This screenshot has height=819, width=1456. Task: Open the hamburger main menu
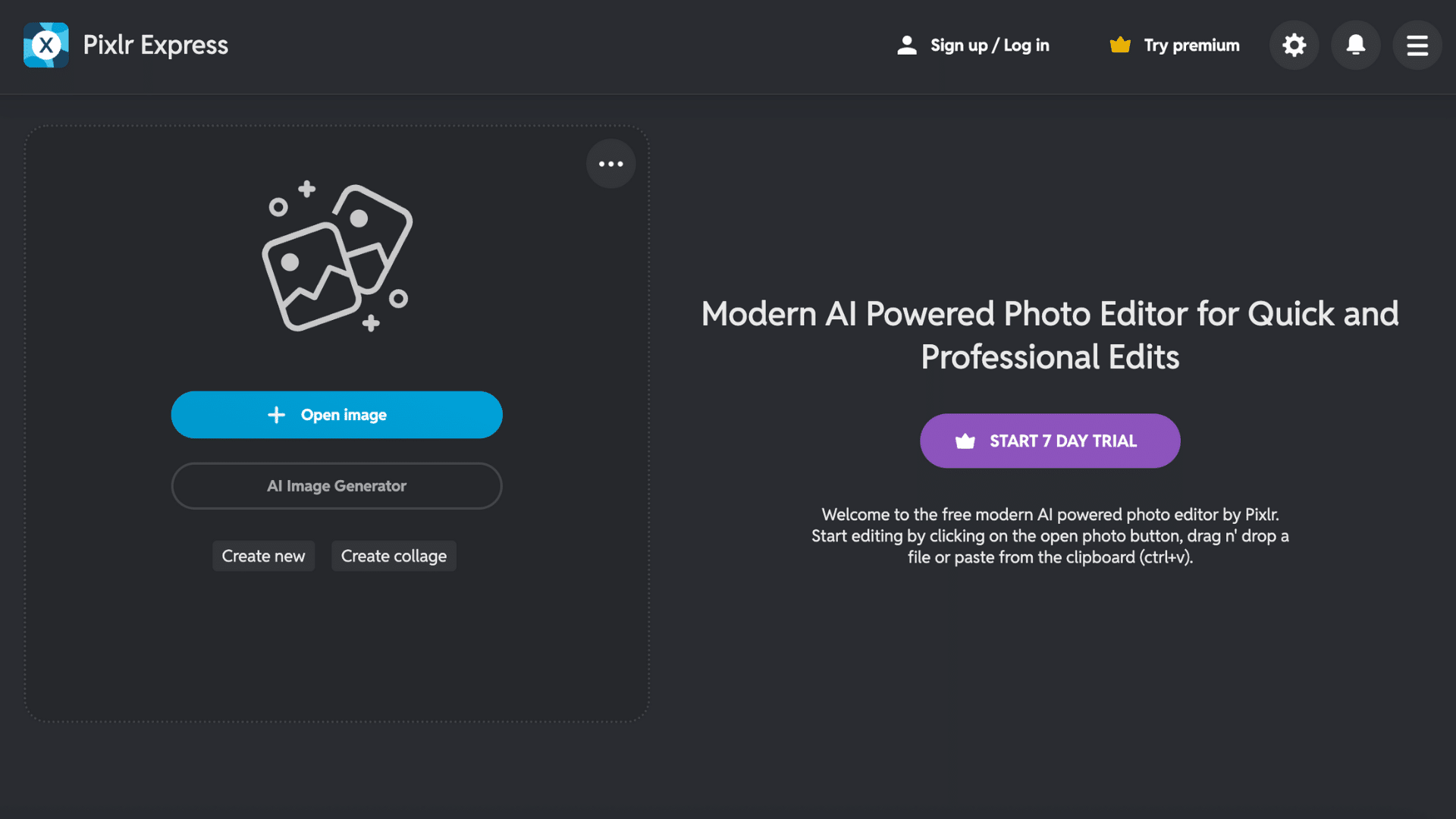point(1417,45)
